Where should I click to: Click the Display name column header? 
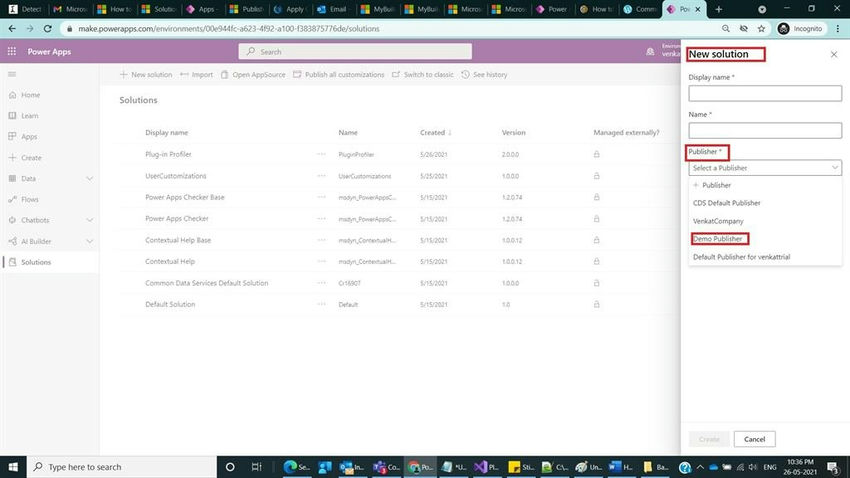(x=166, y=133)
